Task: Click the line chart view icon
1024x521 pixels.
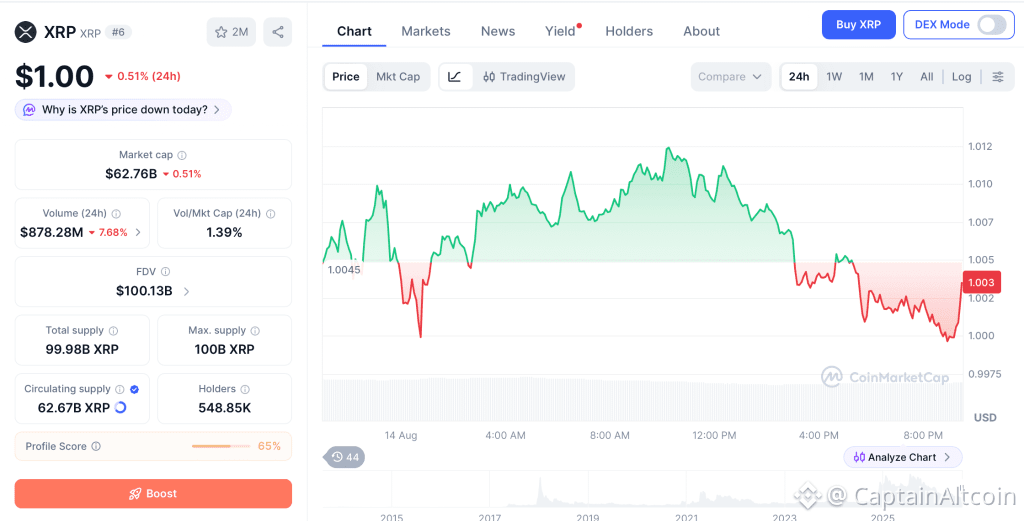Action: [x=455, y=76]
